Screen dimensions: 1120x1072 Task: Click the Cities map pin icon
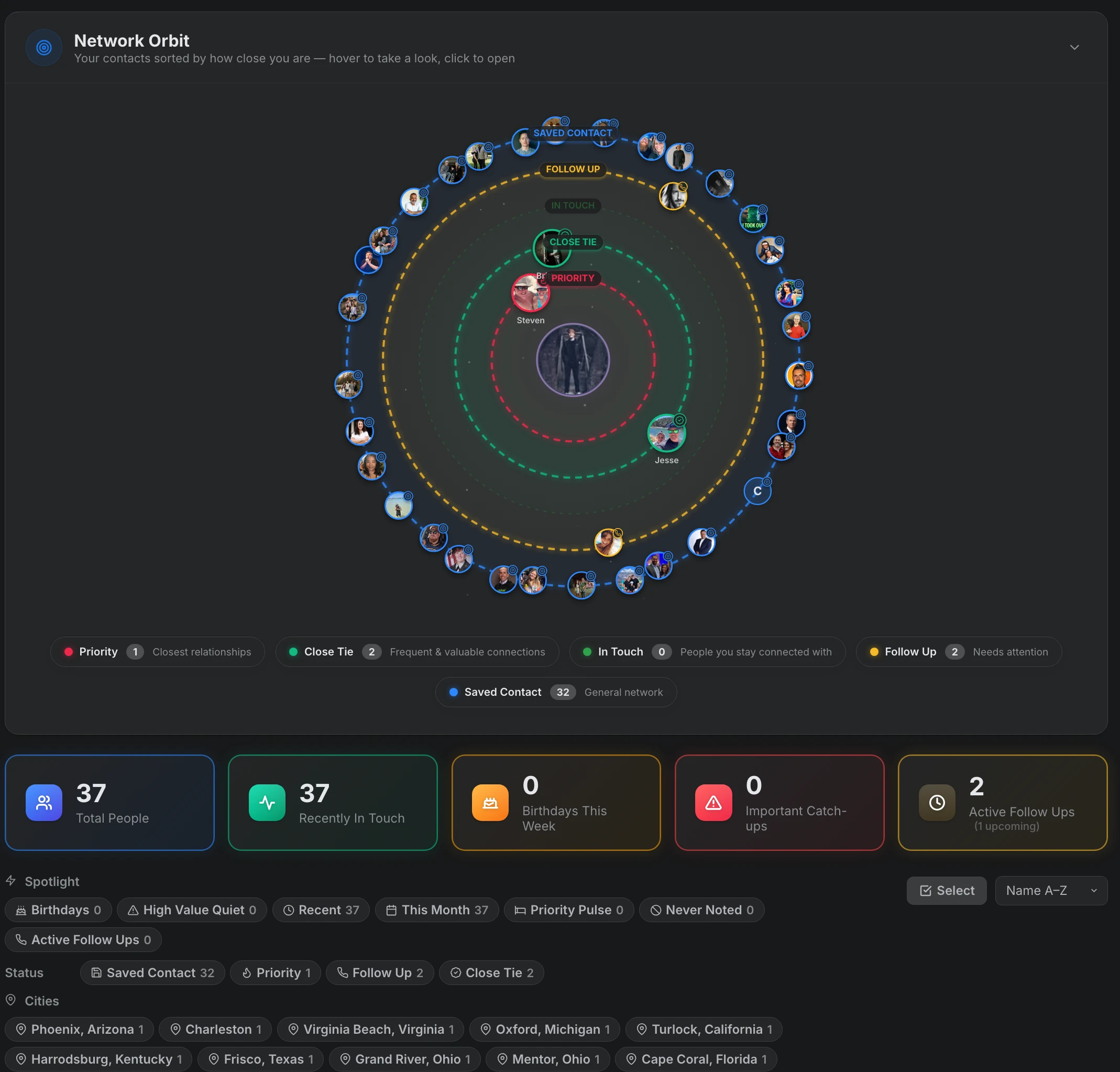[x=11, y=1000]
